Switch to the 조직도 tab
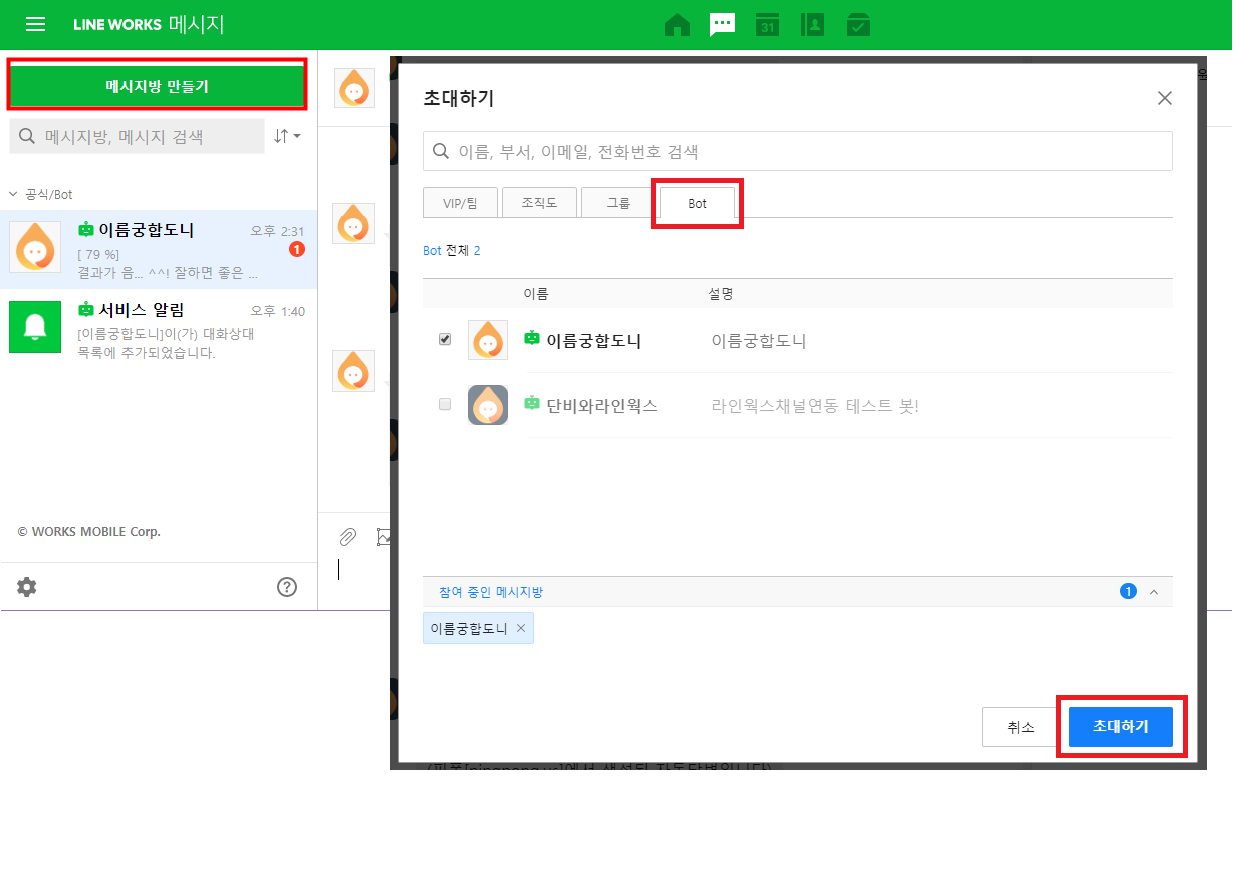 (x=539, y=203)
